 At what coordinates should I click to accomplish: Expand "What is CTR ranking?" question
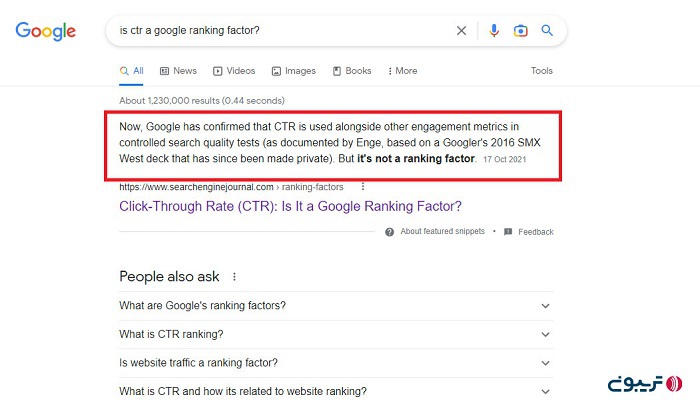[545, 334]
